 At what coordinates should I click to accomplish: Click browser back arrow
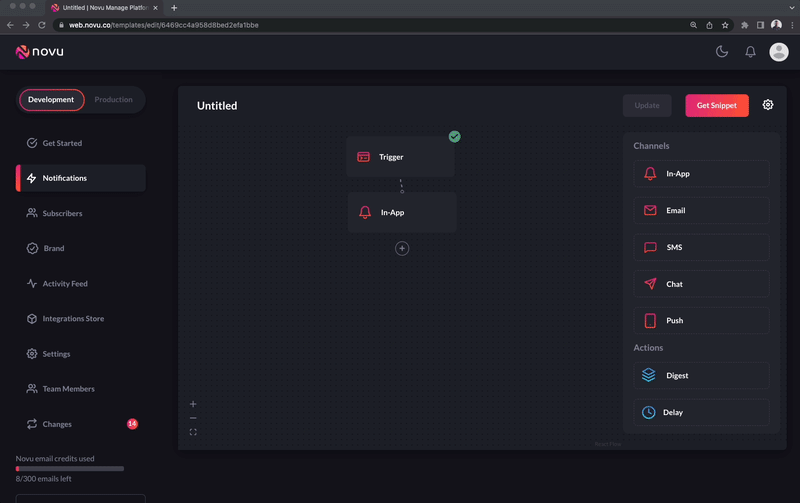point(10,25)
